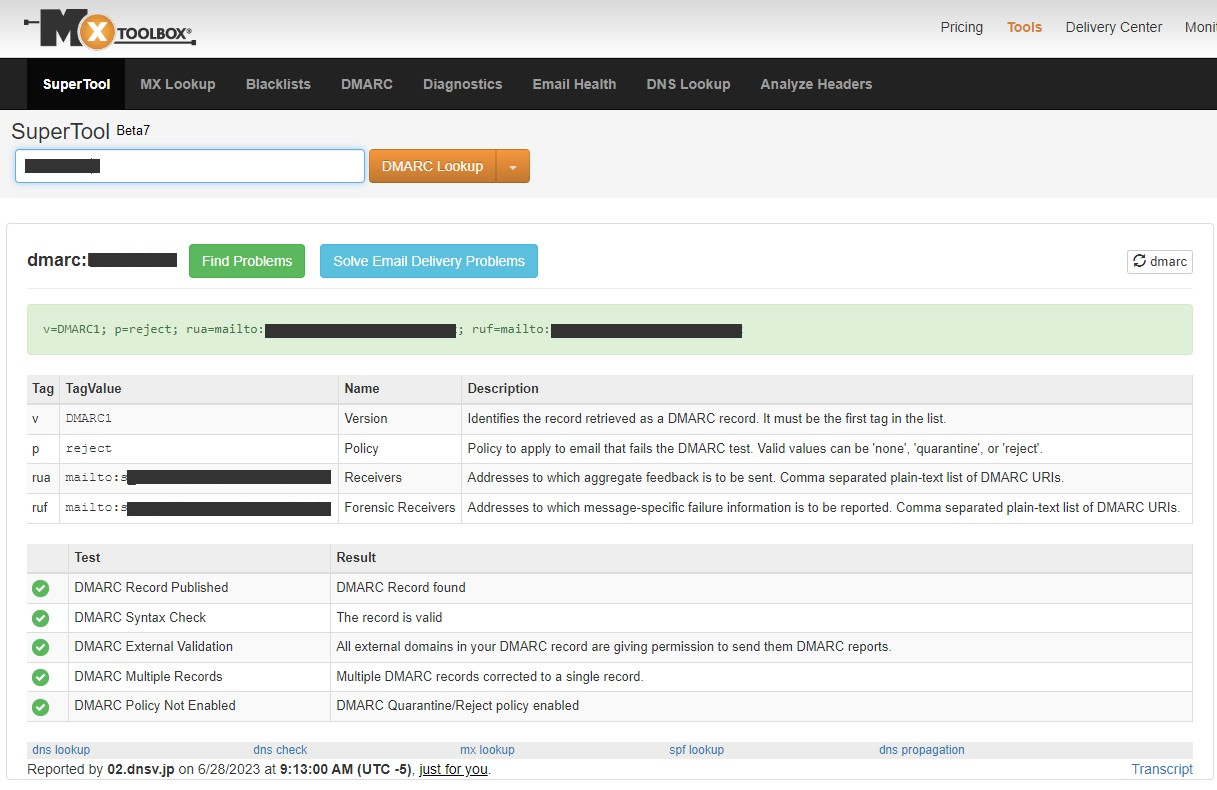This screenshot has height=790, width=1217.
Task: Open the Transcript link
Action: click(x=1162, y=769)
